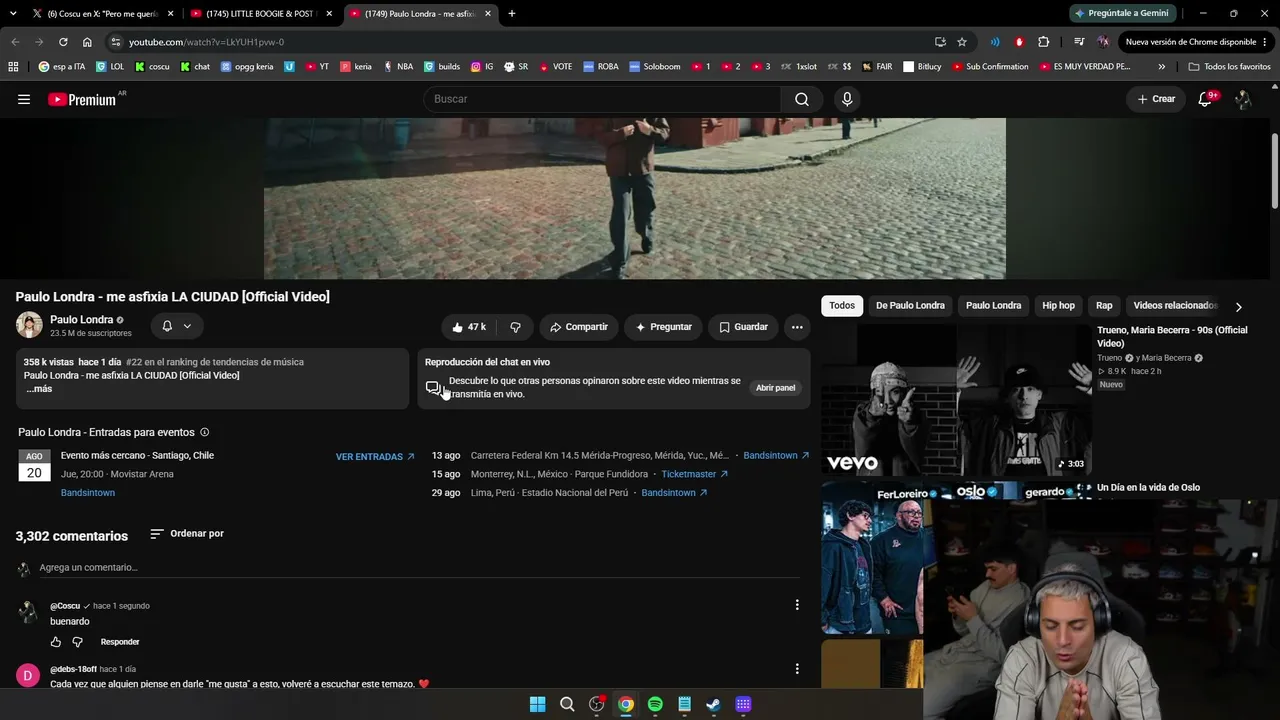Like the video with 47 k likes

point(468,327)
